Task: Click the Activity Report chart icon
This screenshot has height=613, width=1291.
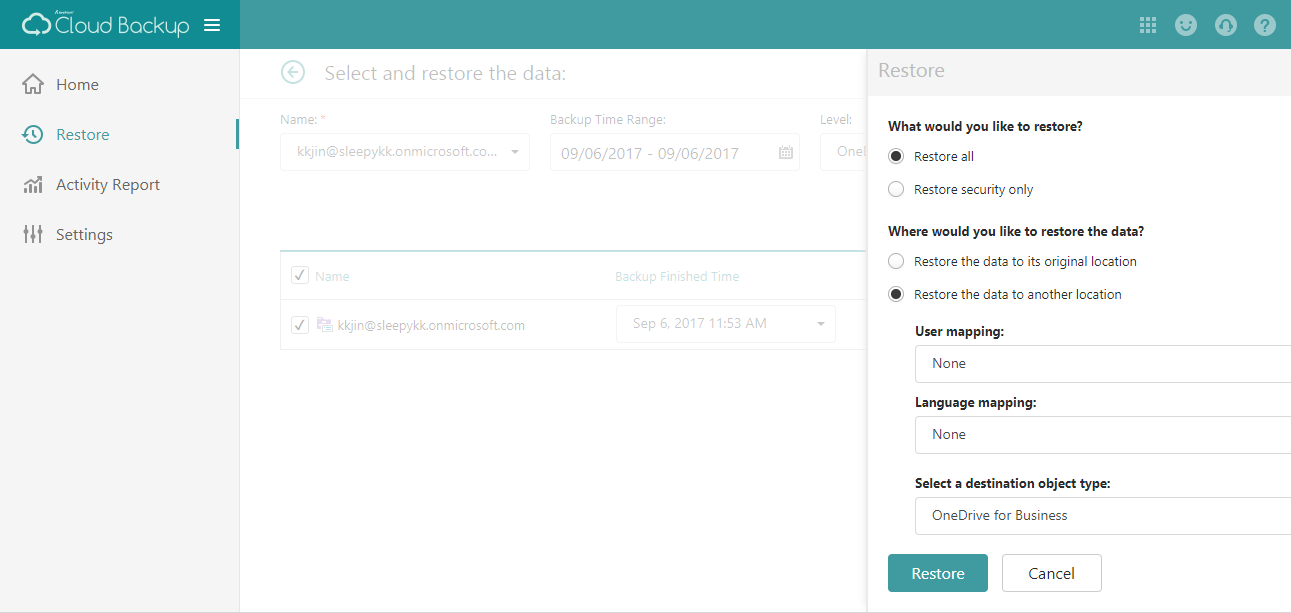Action: coord(33,185)
